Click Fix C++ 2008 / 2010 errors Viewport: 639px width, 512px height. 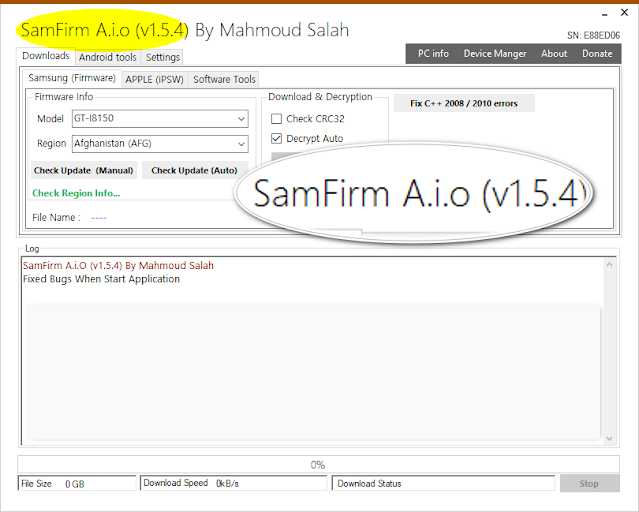[464, 103]
